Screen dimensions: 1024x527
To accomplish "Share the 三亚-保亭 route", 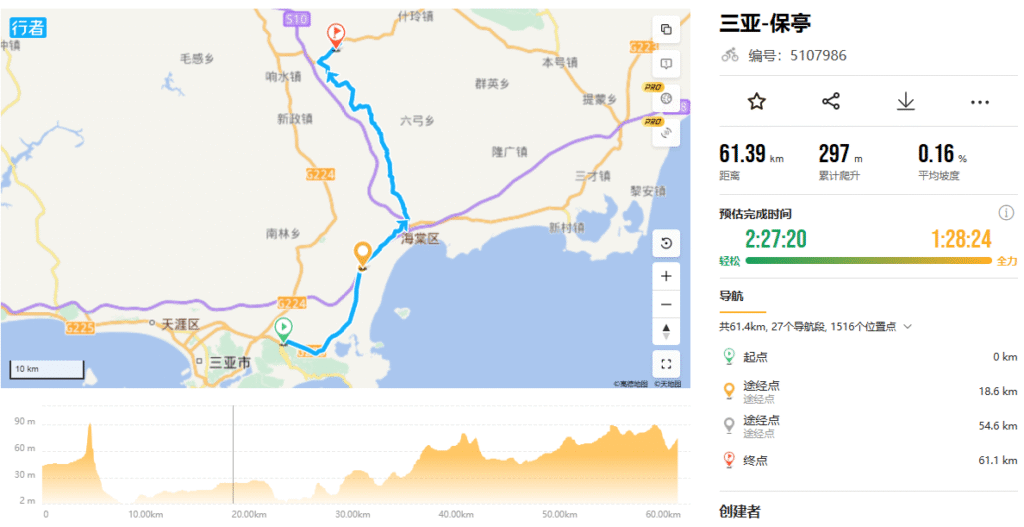I will [x=831, y=101].
